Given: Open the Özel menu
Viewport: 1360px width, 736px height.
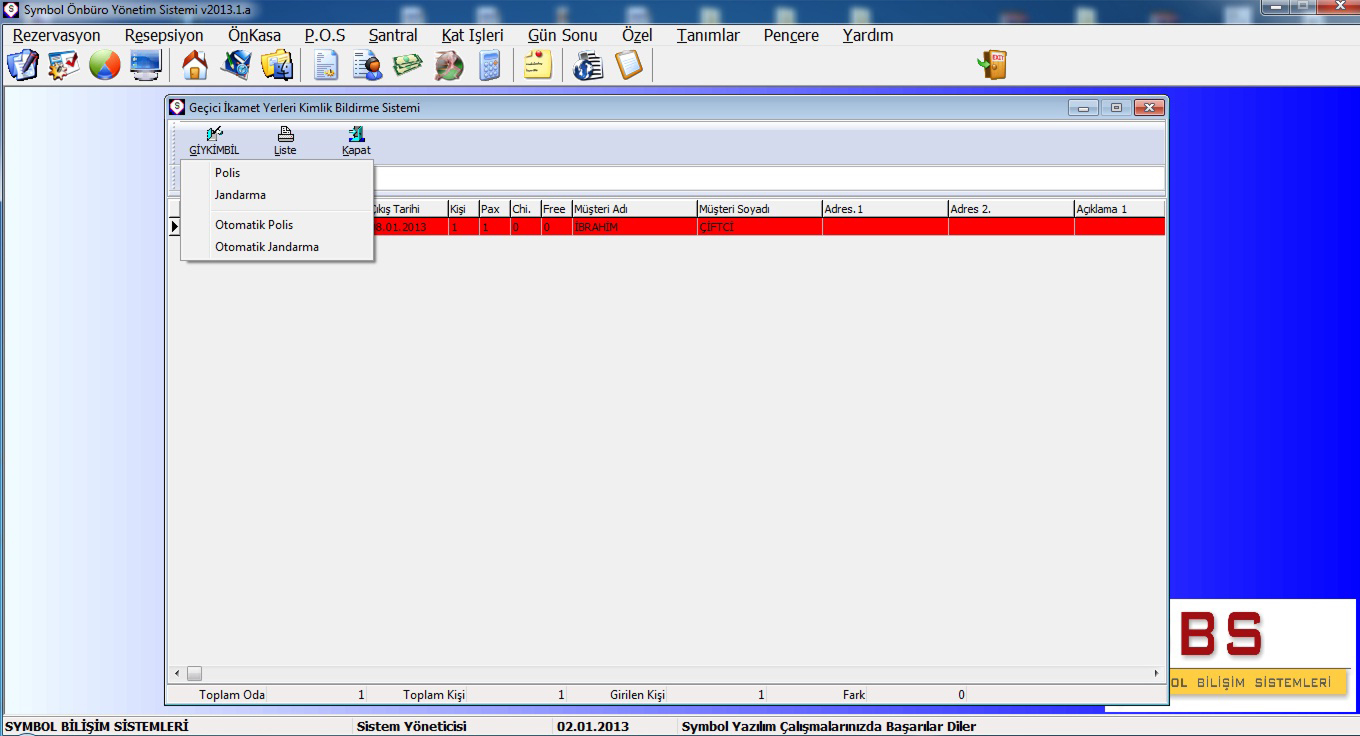Looking at the screenshot, I should coord(637,35).
